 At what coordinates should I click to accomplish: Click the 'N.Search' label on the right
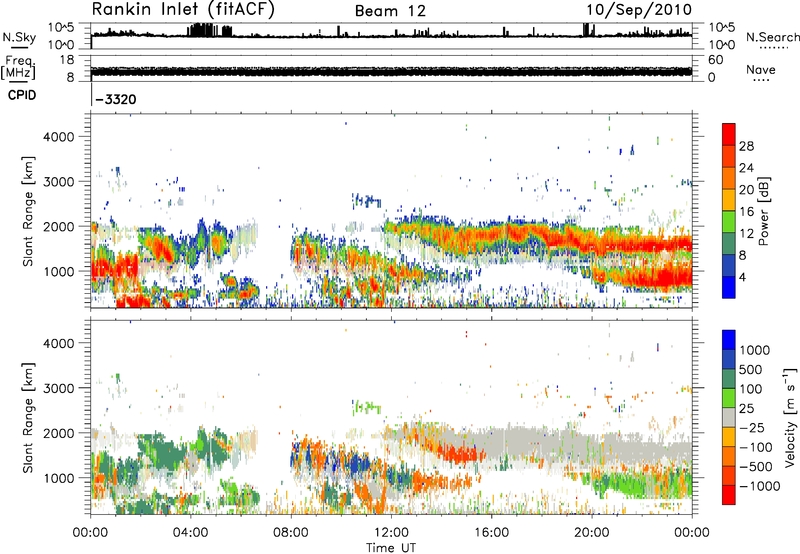click(x=773, y=37)
